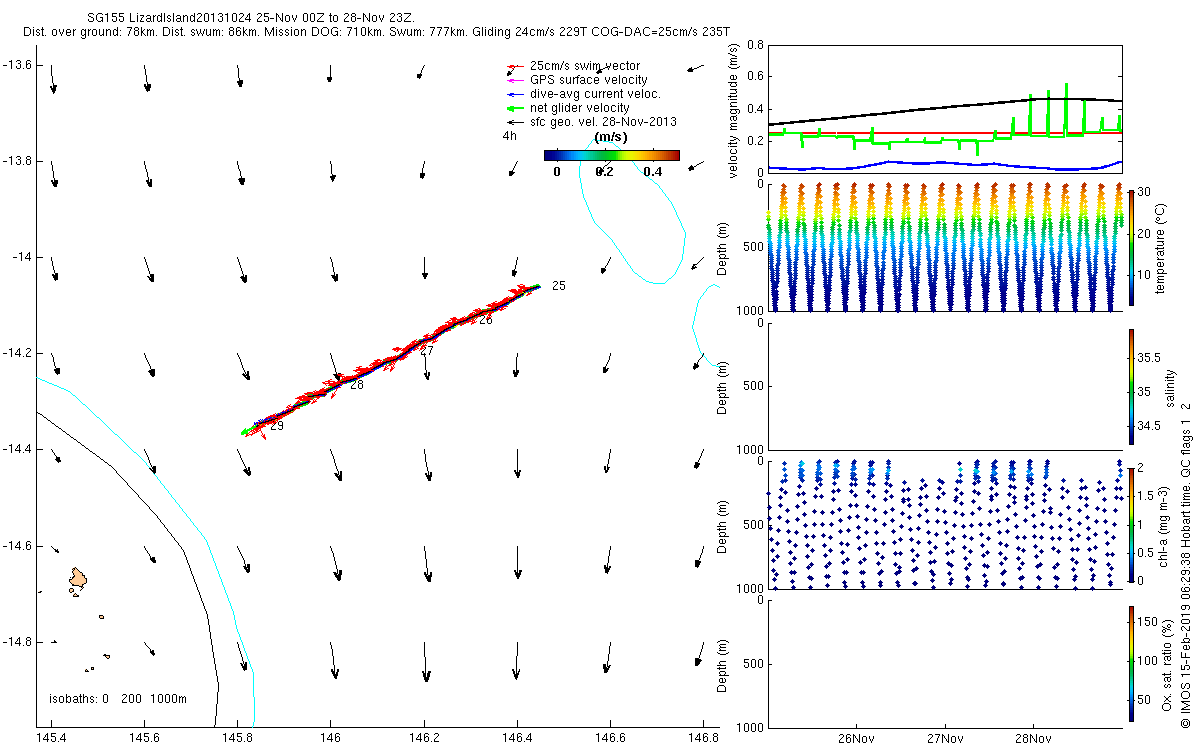Click '30' tick on temperature colorbar
1200x750 pixels.
pyautogui.click(x=1144, y=192)
